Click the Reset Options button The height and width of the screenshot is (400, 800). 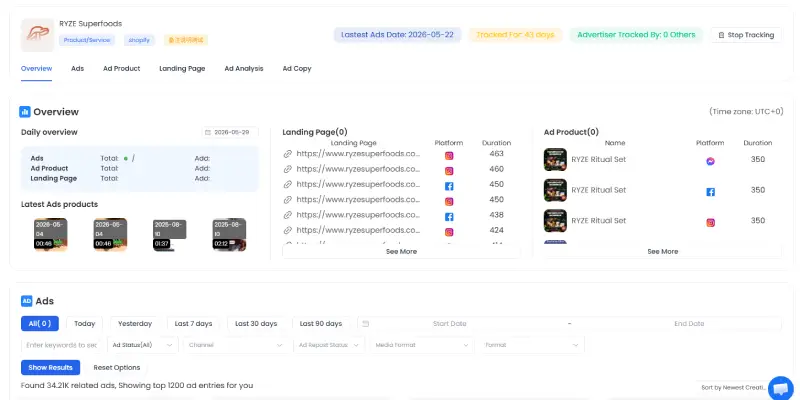click(117, 367)
